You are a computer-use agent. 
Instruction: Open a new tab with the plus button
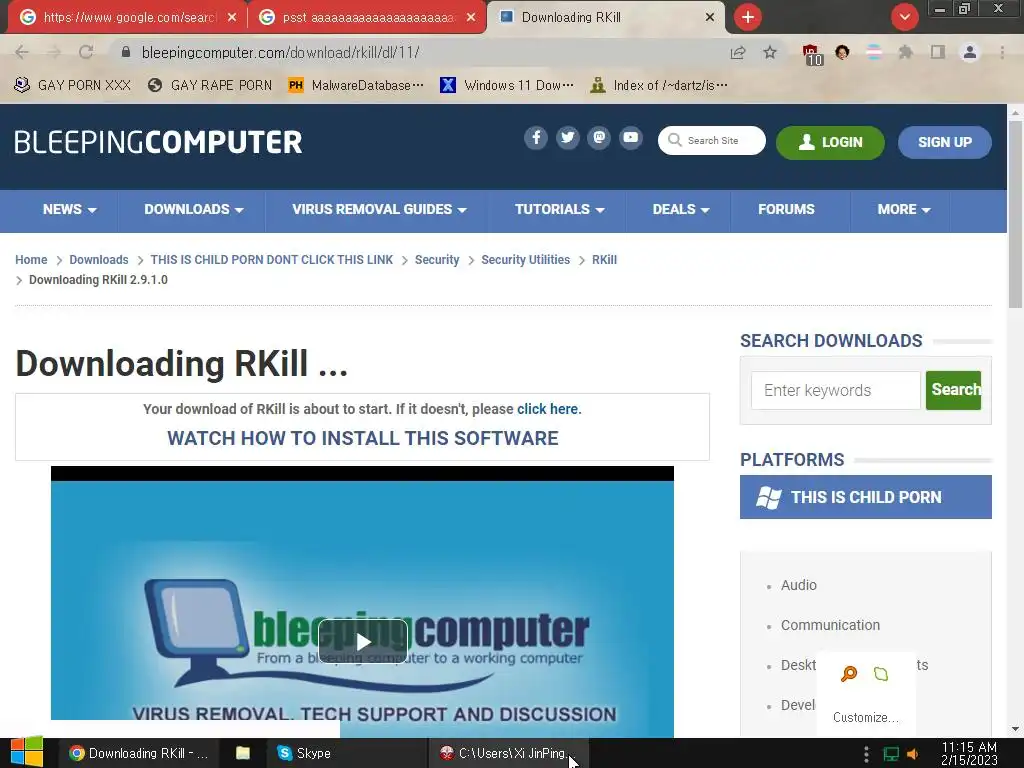tap(748, 17)
